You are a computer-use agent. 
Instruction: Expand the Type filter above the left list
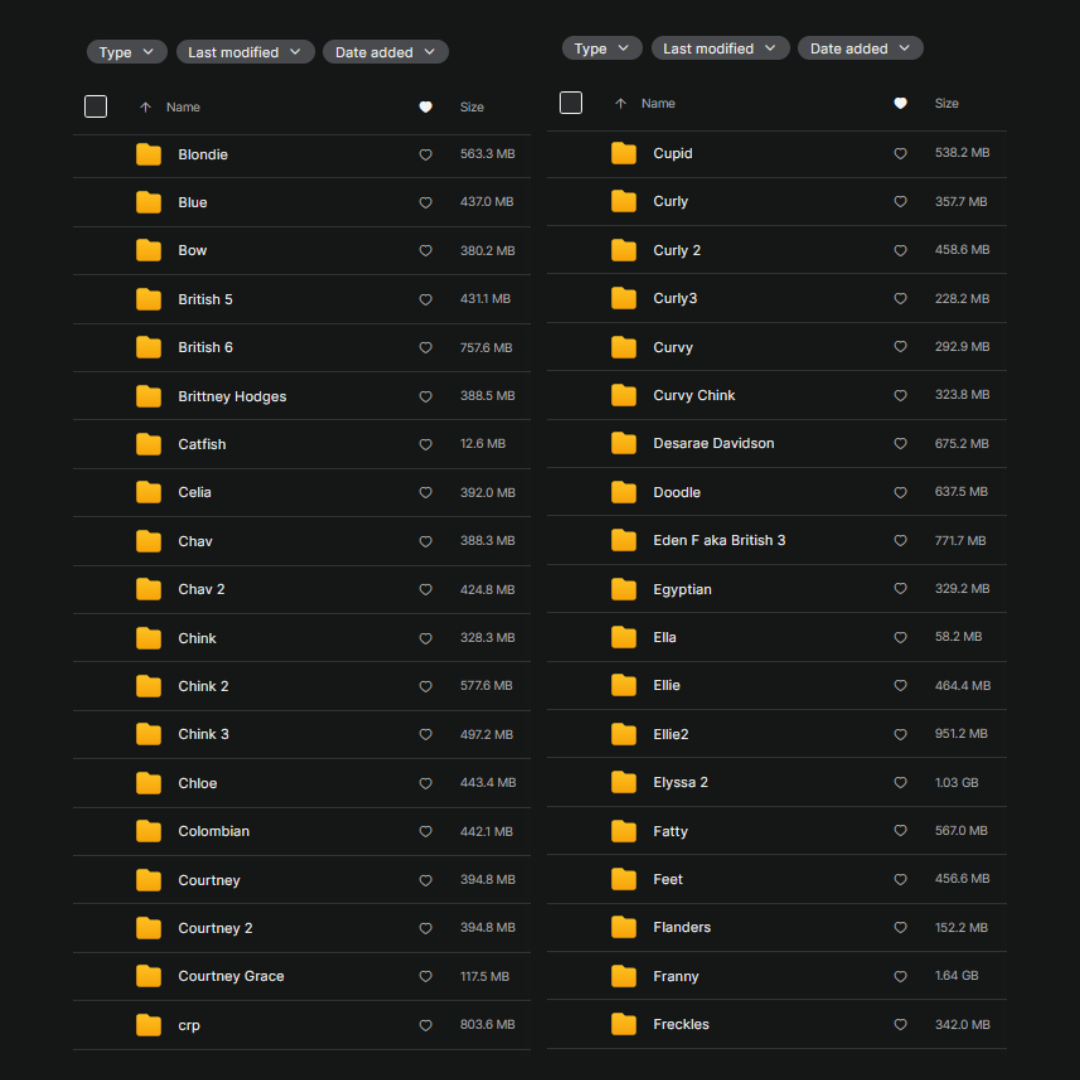point(126,52)
